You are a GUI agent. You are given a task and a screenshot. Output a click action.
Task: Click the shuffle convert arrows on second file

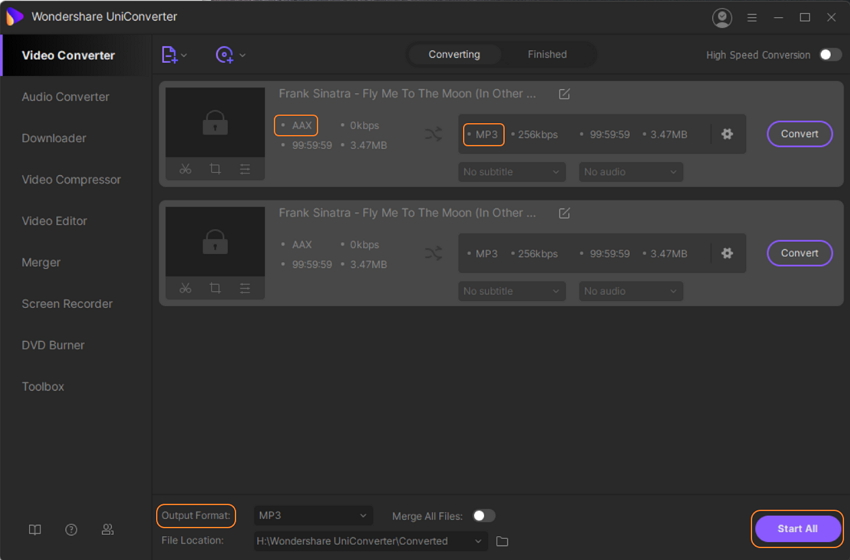click(434, 253)
